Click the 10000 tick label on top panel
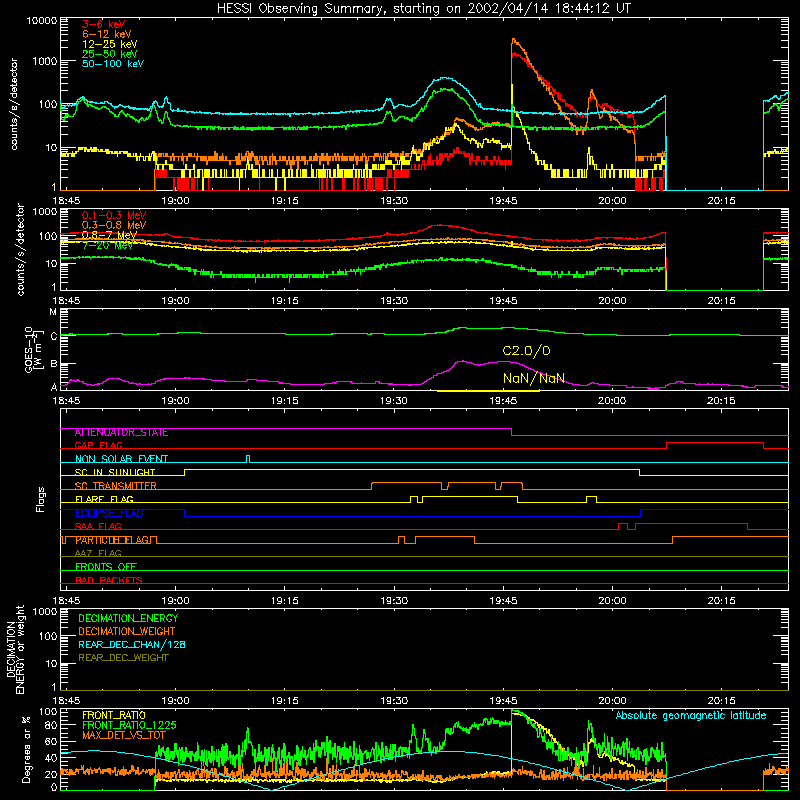800x800 pixels. coord(42,20)
